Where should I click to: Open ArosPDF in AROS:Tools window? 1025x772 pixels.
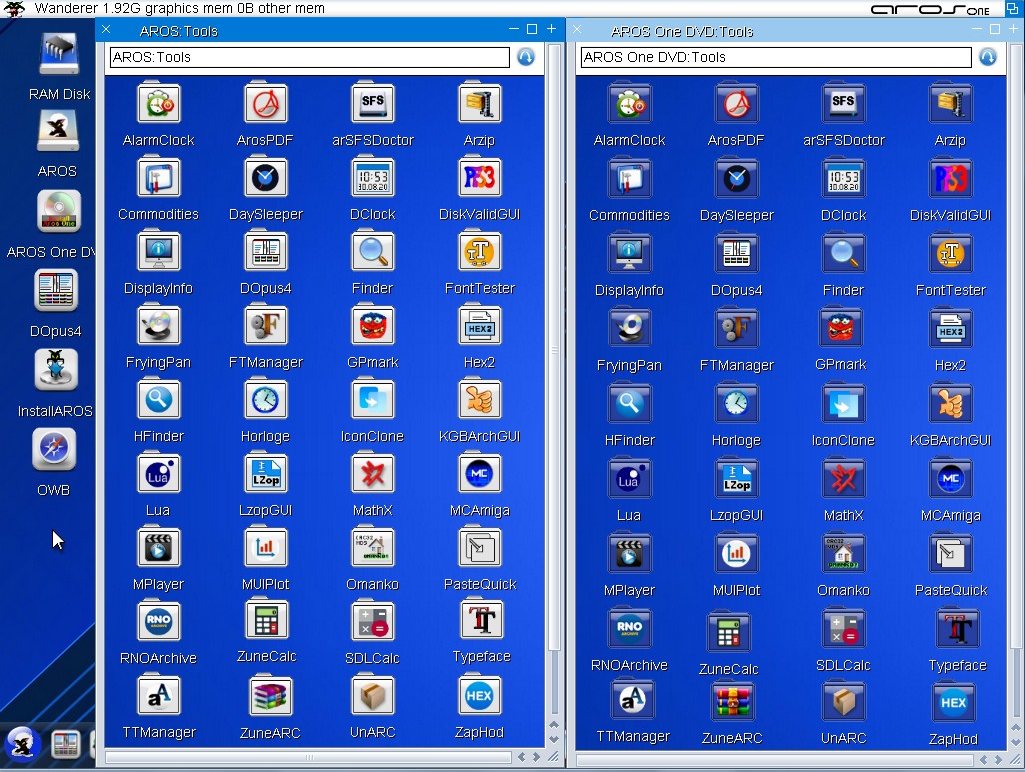tap(265, 103)
